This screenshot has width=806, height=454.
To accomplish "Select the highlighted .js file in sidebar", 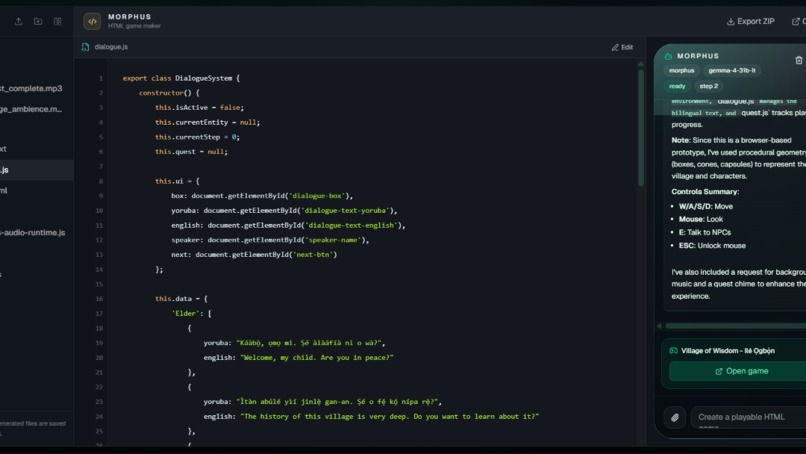I will click(36, 170).
